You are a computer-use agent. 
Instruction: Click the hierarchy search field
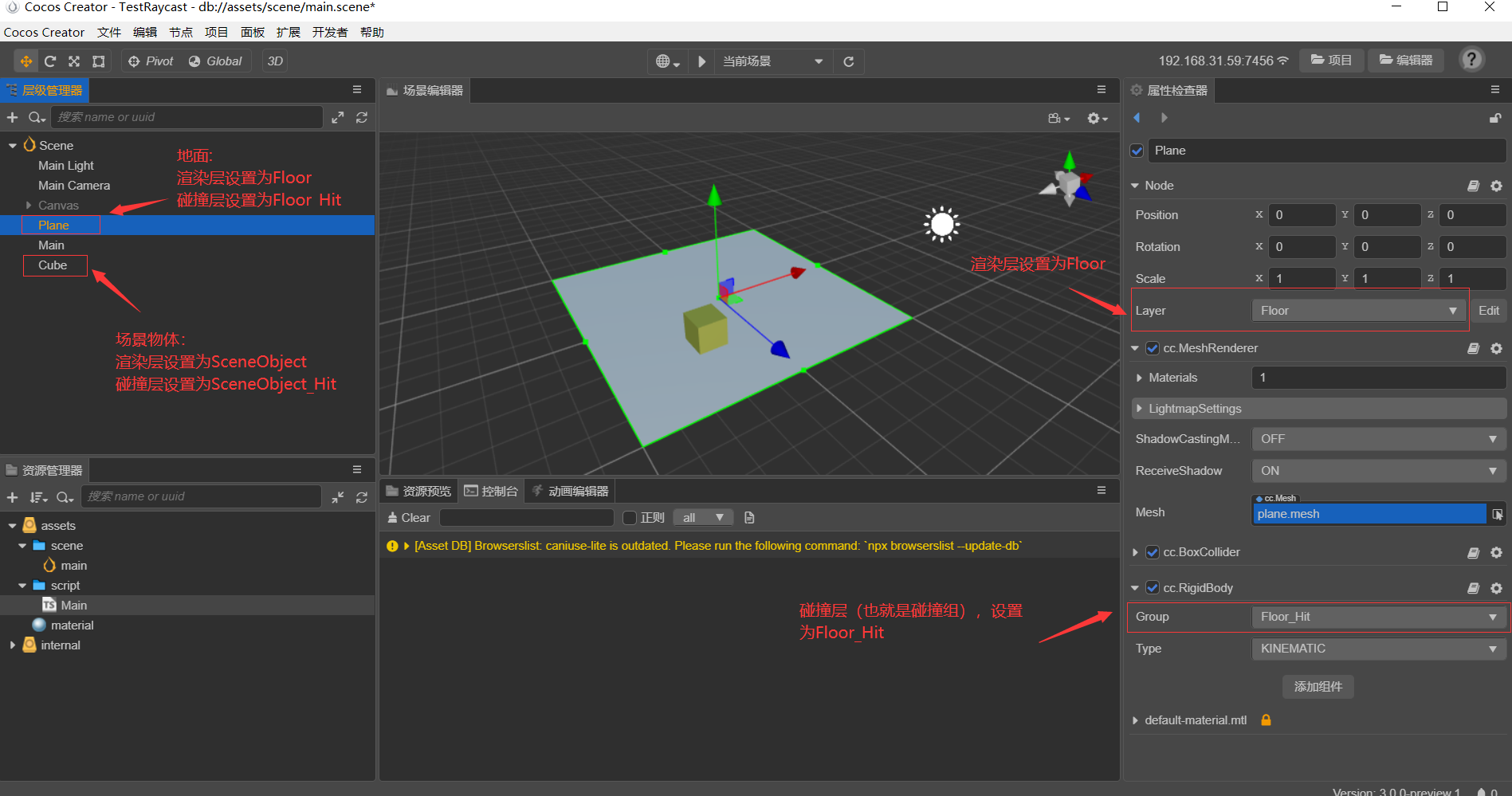[x=187, y=117]
